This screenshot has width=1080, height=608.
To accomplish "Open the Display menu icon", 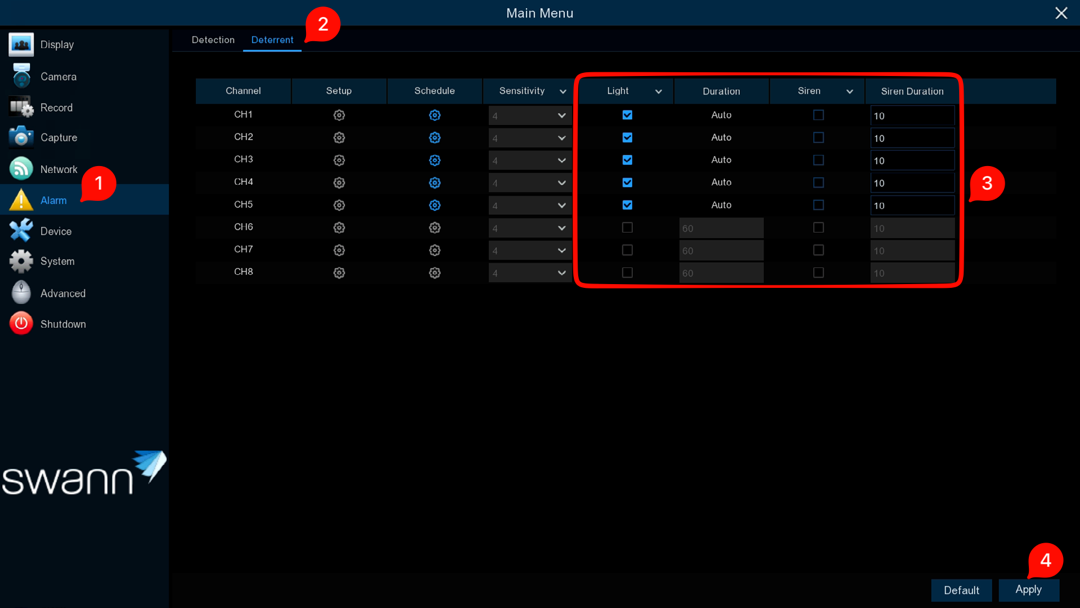I will 21,44.
